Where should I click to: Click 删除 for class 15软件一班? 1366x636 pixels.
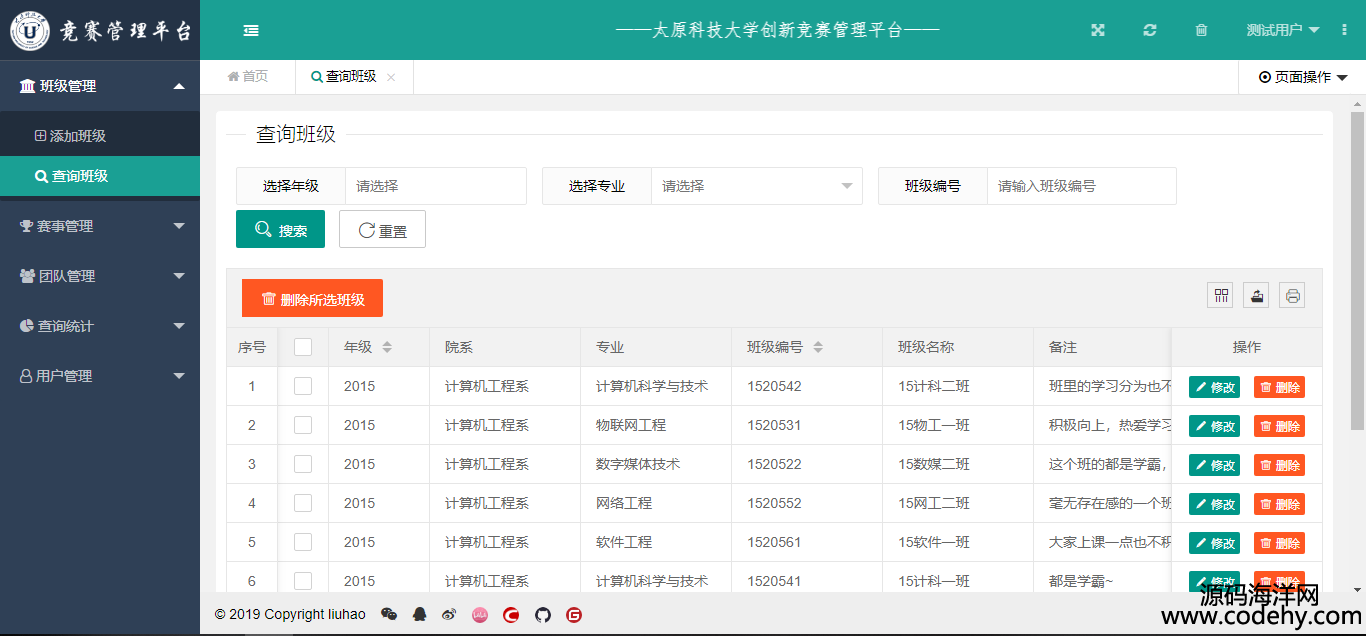[x=1279, y=543]
